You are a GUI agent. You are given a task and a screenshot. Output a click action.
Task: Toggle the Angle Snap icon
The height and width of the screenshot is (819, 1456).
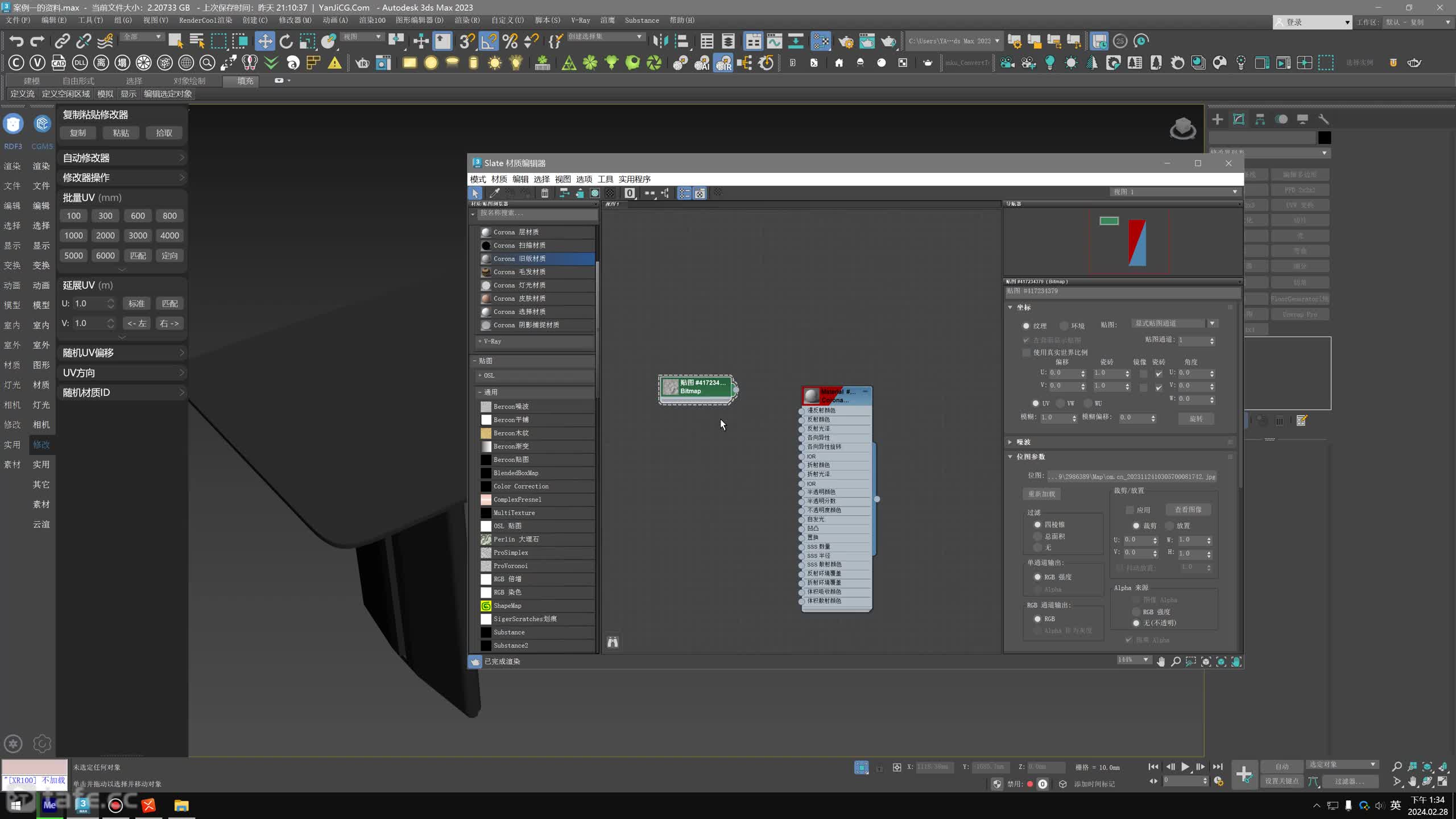tap(489, 41)
